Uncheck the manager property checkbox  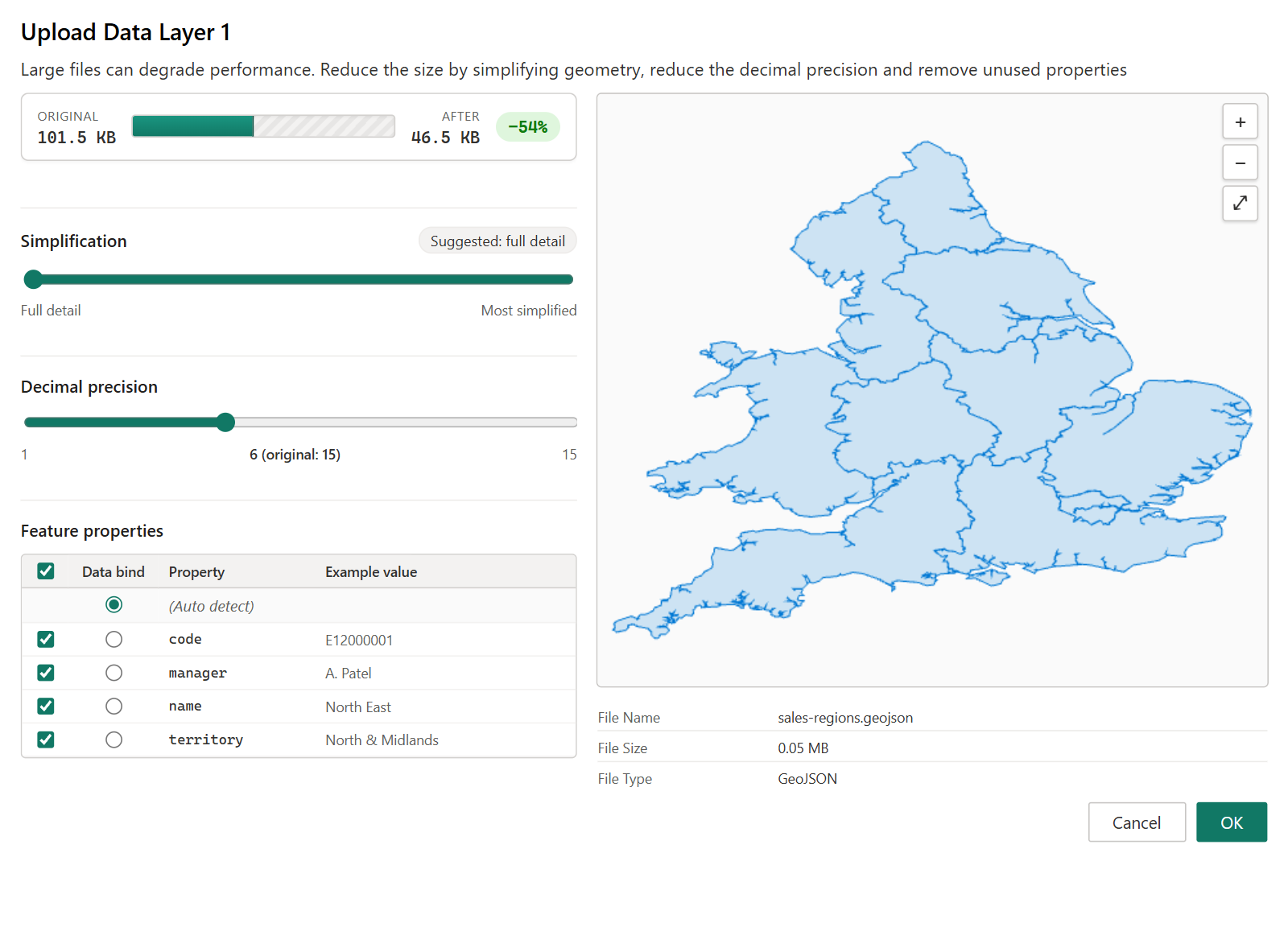(x=46, y=673)
